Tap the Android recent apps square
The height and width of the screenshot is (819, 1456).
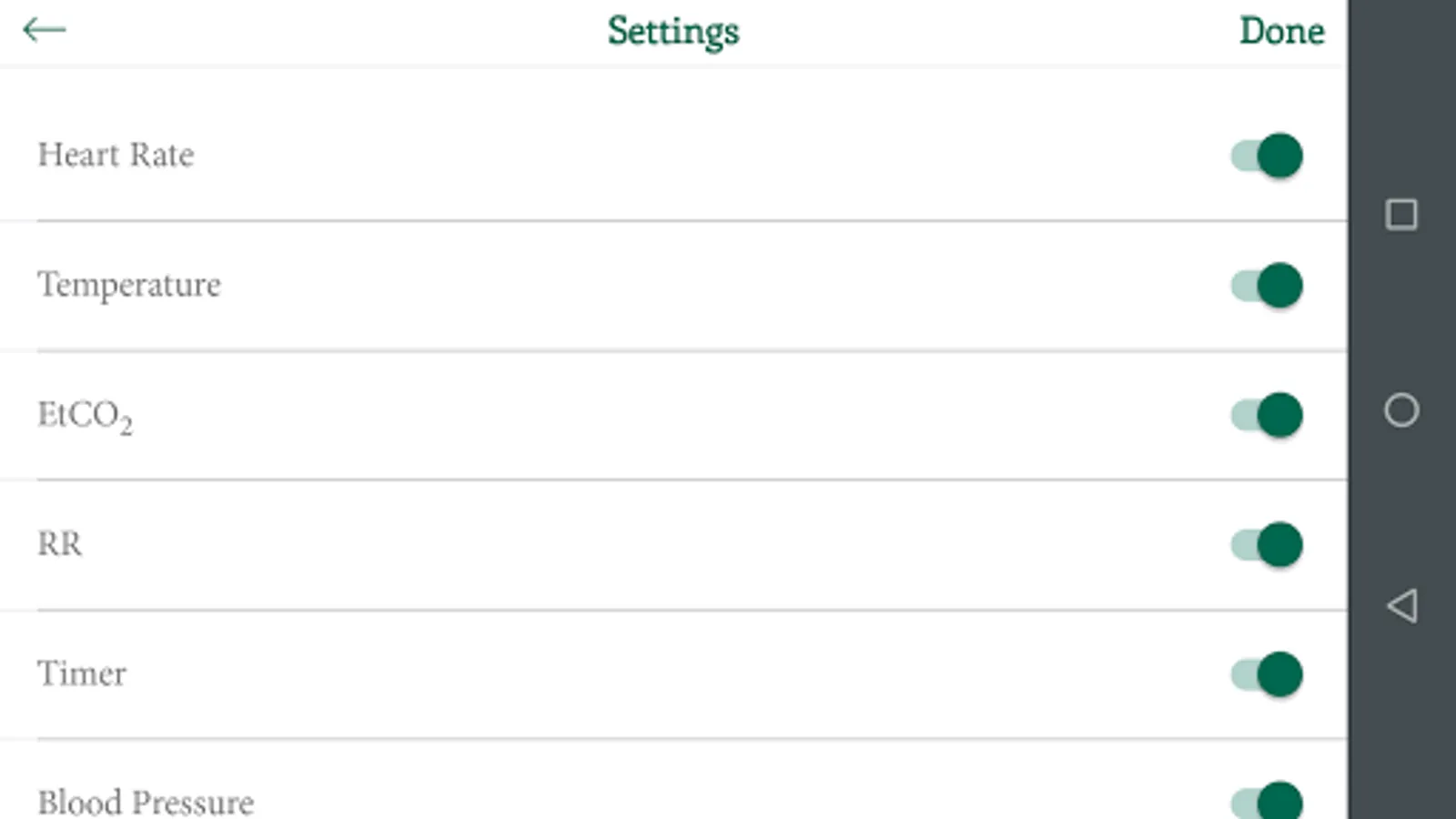click(x=1401, y=215)
